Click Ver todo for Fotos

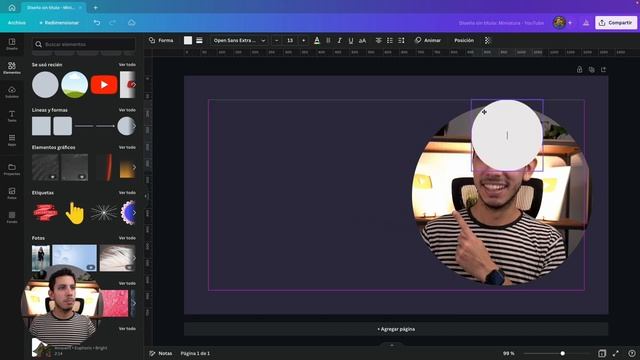(x=127, y=238)
